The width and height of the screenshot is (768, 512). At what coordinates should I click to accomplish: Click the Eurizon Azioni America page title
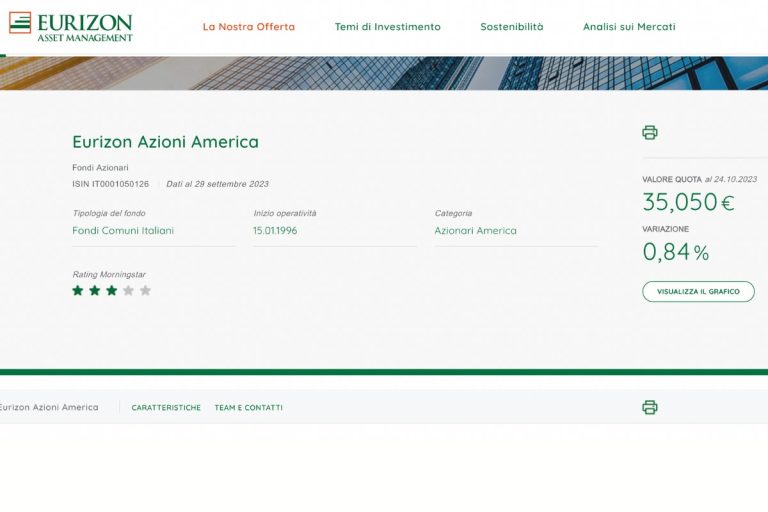coord(166,142)
